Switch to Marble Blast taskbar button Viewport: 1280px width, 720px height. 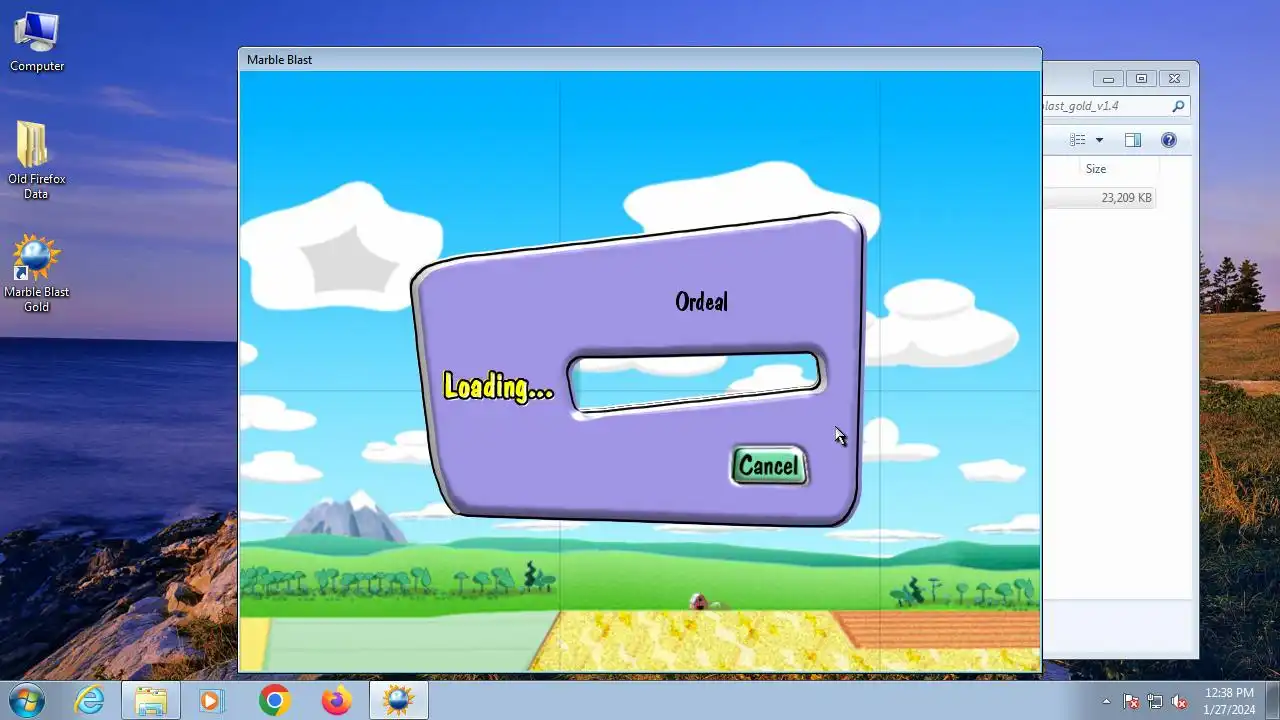coord(399,701)
